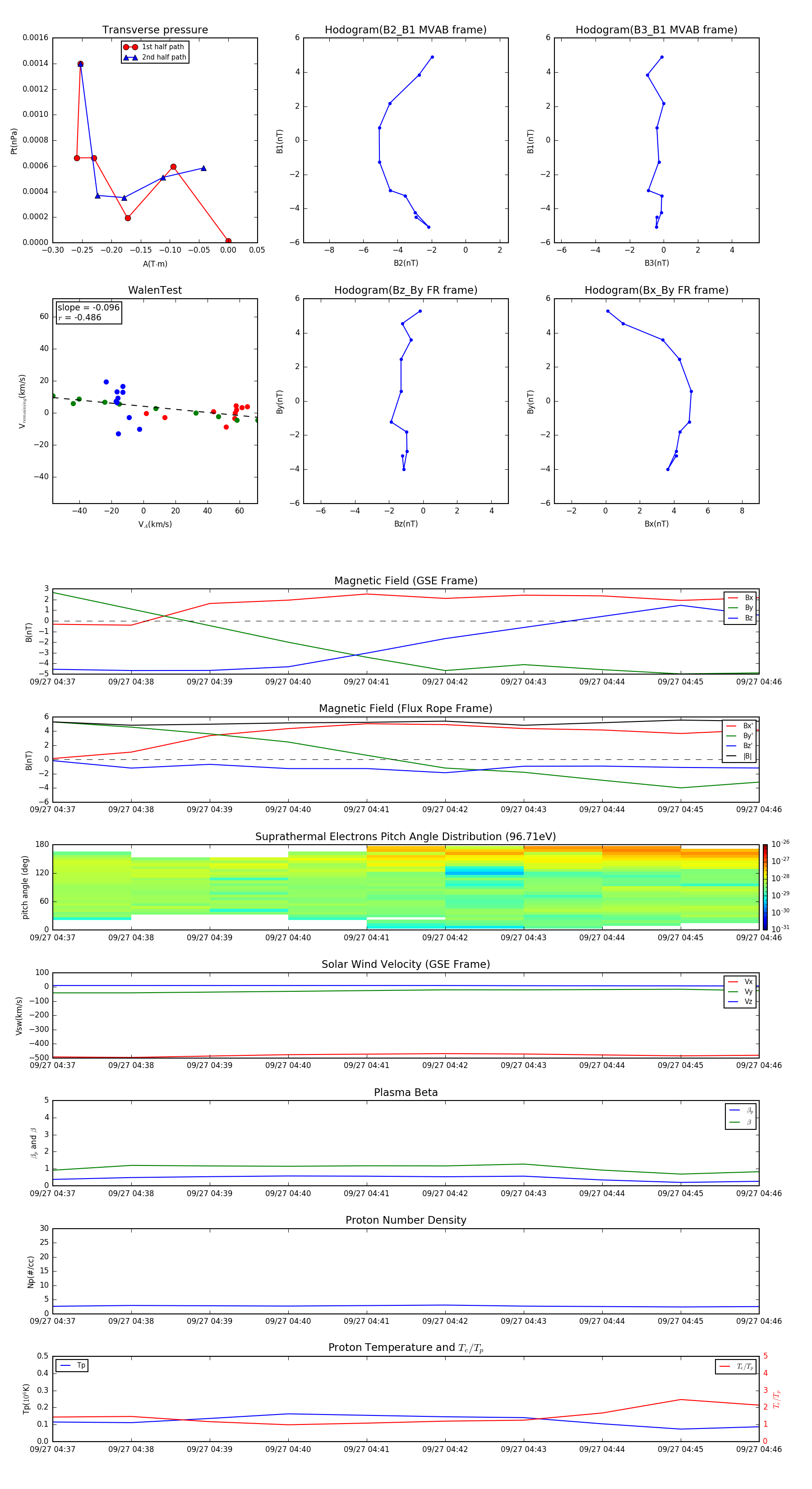Click the 'Vx' velocity legend entry
The width and height of the screenshot is (812, 1489).
coord(740,981)
